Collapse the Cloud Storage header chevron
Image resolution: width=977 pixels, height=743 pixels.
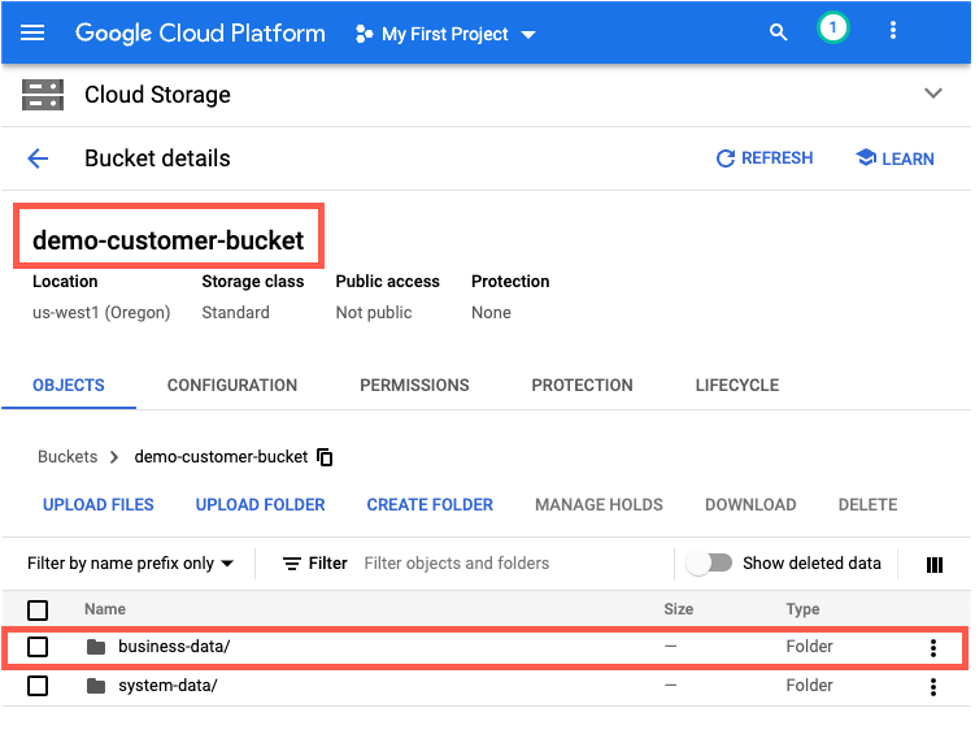tap(933, 93)
